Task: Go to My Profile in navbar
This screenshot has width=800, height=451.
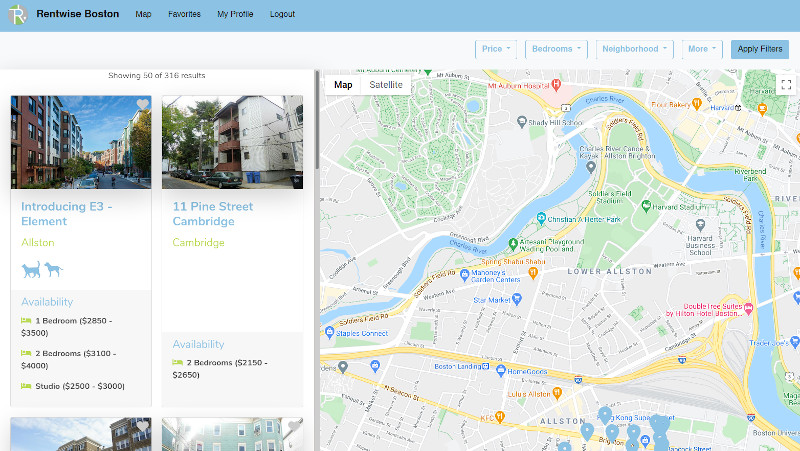Action: pos(235,15)
